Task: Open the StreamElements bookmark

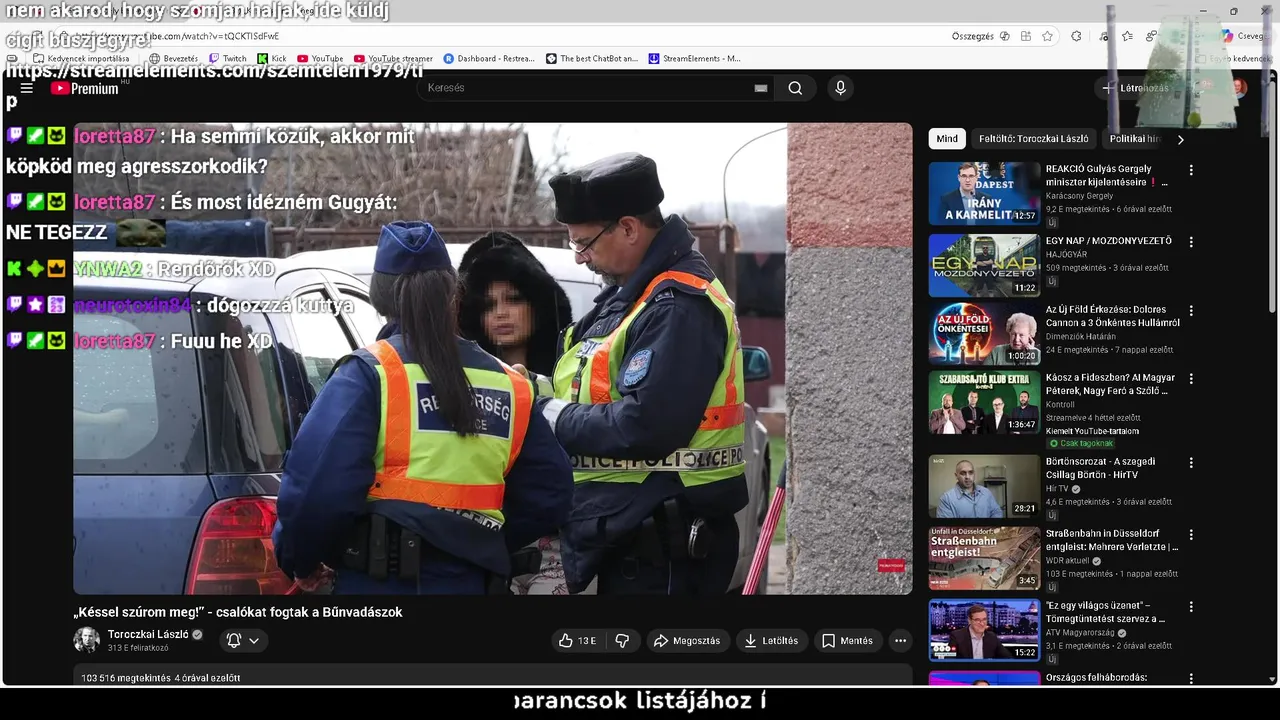Action: 695,59
